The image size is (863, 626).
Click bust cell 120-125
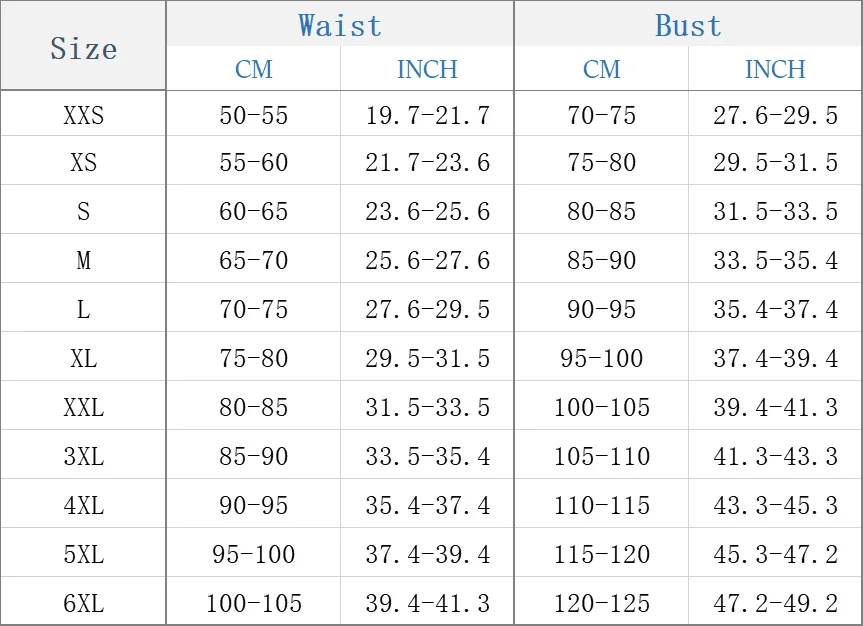click(x=601, y=603)
